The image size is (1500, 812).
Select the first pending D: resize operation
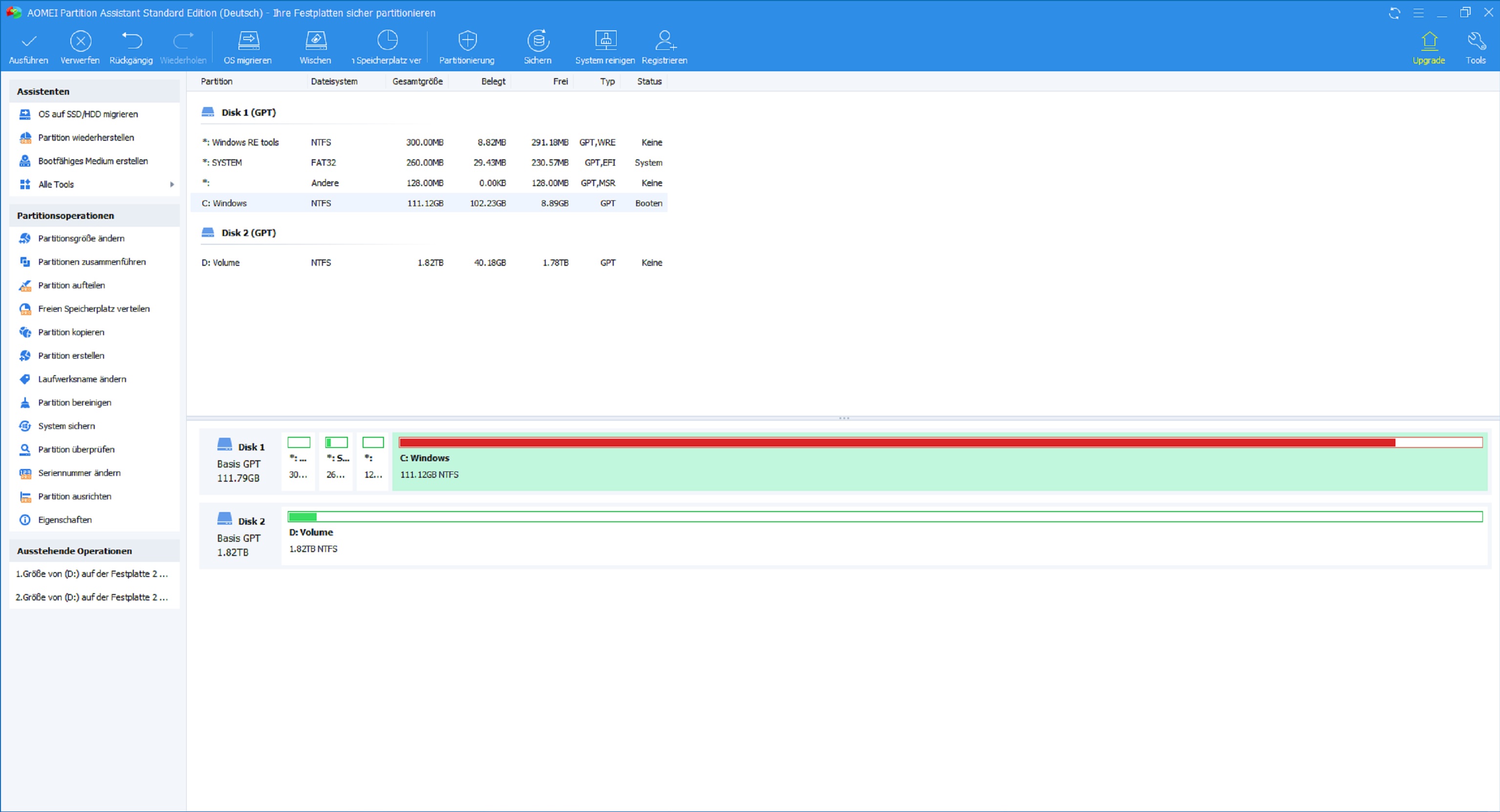[x=92, y=574]
